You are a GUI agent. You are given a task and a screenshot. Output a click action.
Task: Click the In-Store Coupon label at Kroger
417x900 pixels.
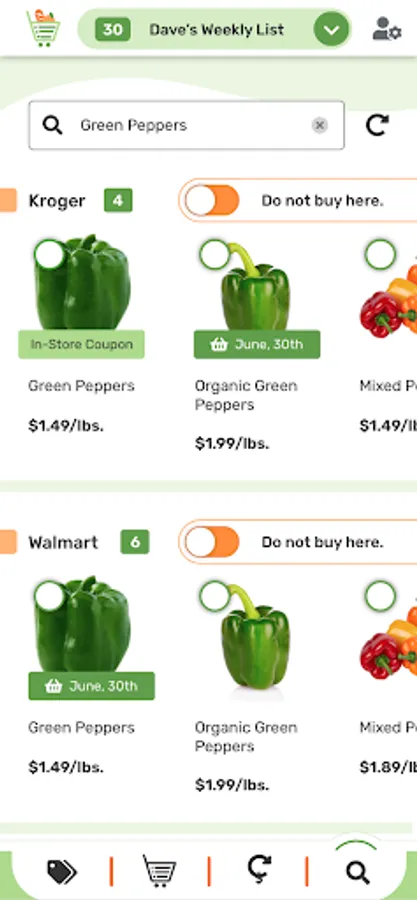(x=81, y=344)
